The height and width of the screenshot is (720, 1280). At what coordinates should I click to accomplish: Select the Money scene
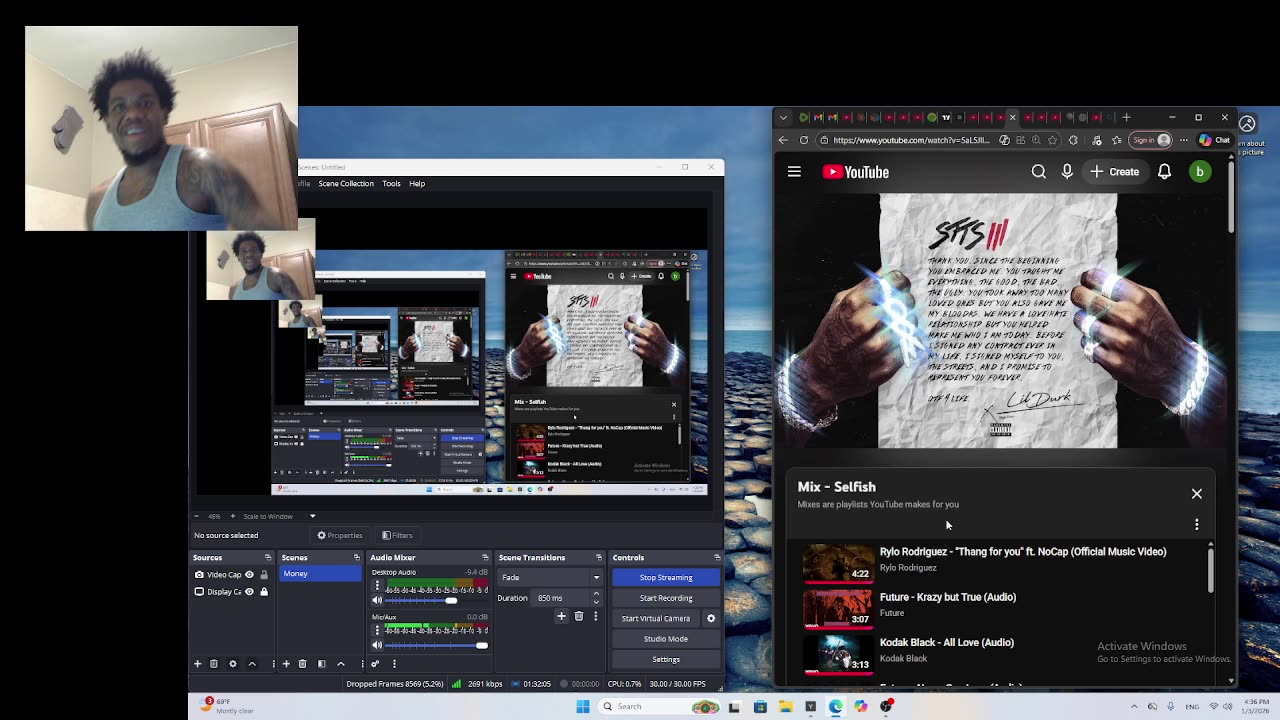(x=320, y=574)
